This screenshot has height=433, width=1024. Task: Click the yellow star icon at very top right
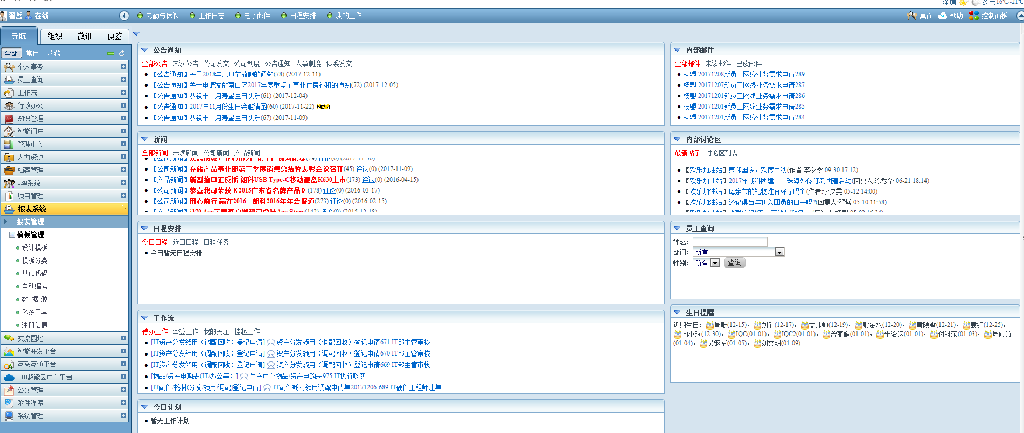click(x=963, y=3)
